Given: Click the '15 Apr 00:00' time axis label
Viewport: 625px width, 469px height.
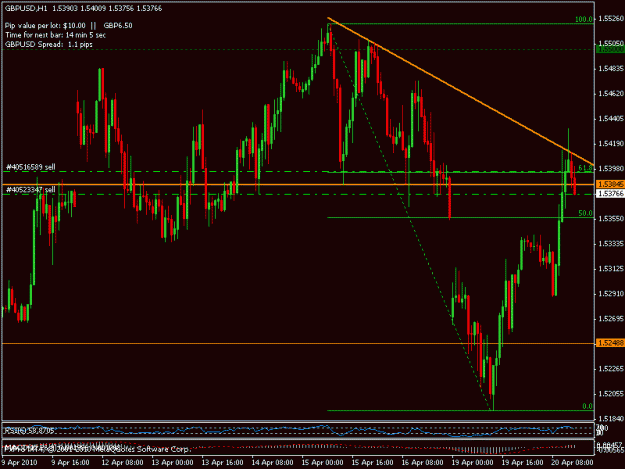Looking at the screenshot, I should point(322,462).
